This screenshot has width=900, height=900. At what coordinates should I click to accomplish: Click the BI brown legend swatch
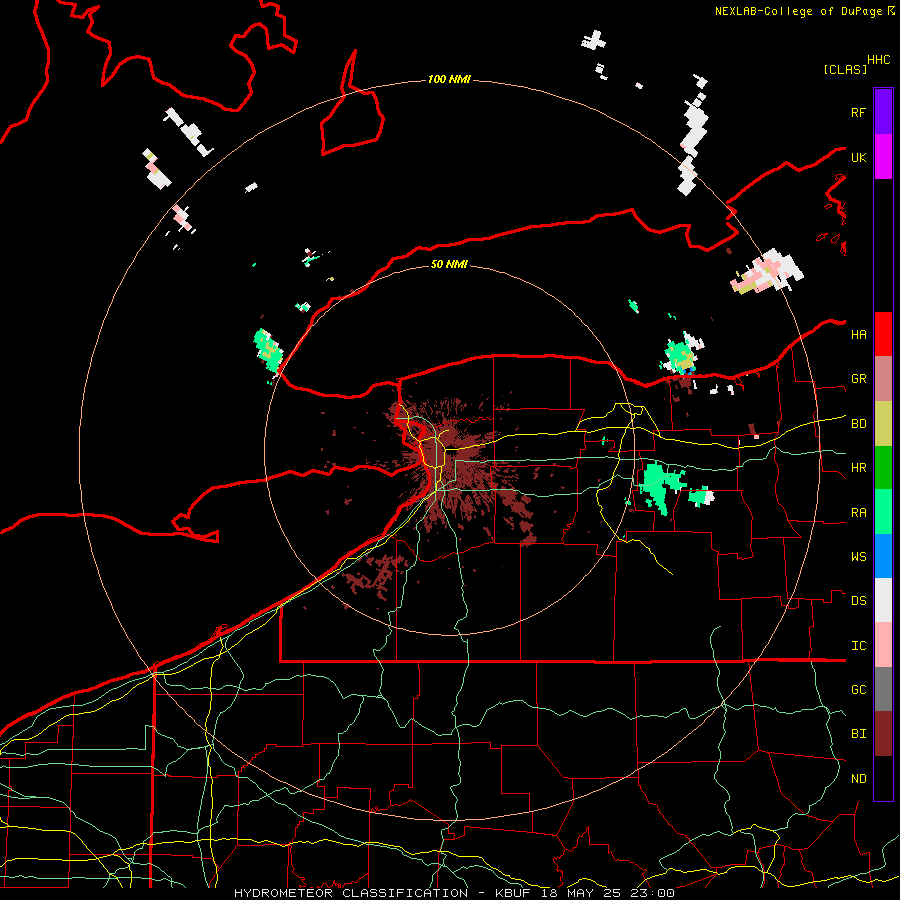(883, 734)
